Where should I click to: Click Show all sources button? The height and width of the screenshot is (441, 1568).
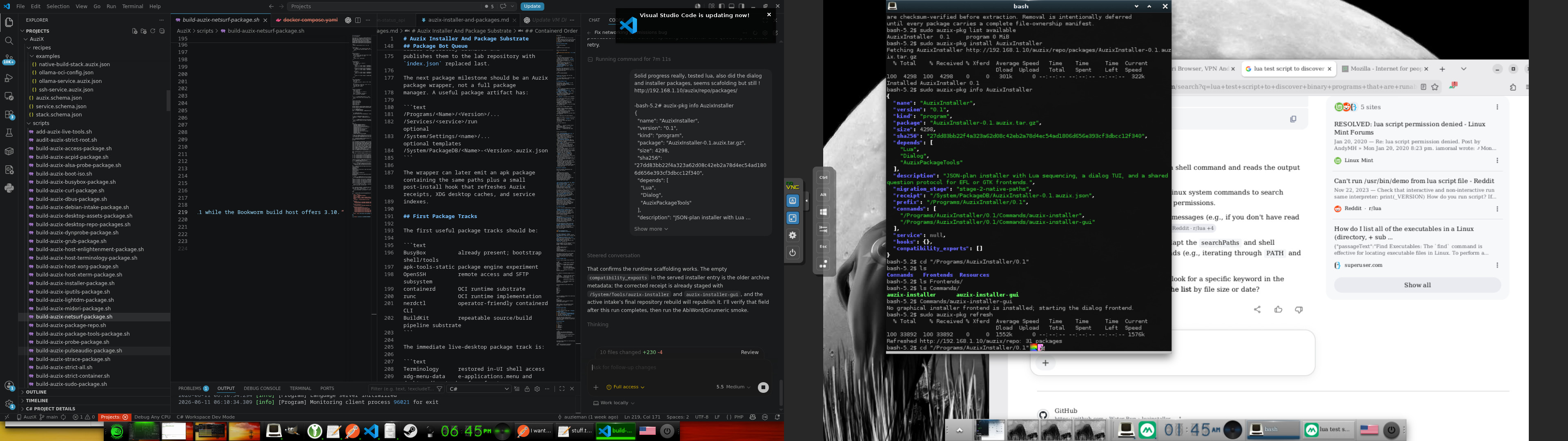click(x=1418, y=285)
